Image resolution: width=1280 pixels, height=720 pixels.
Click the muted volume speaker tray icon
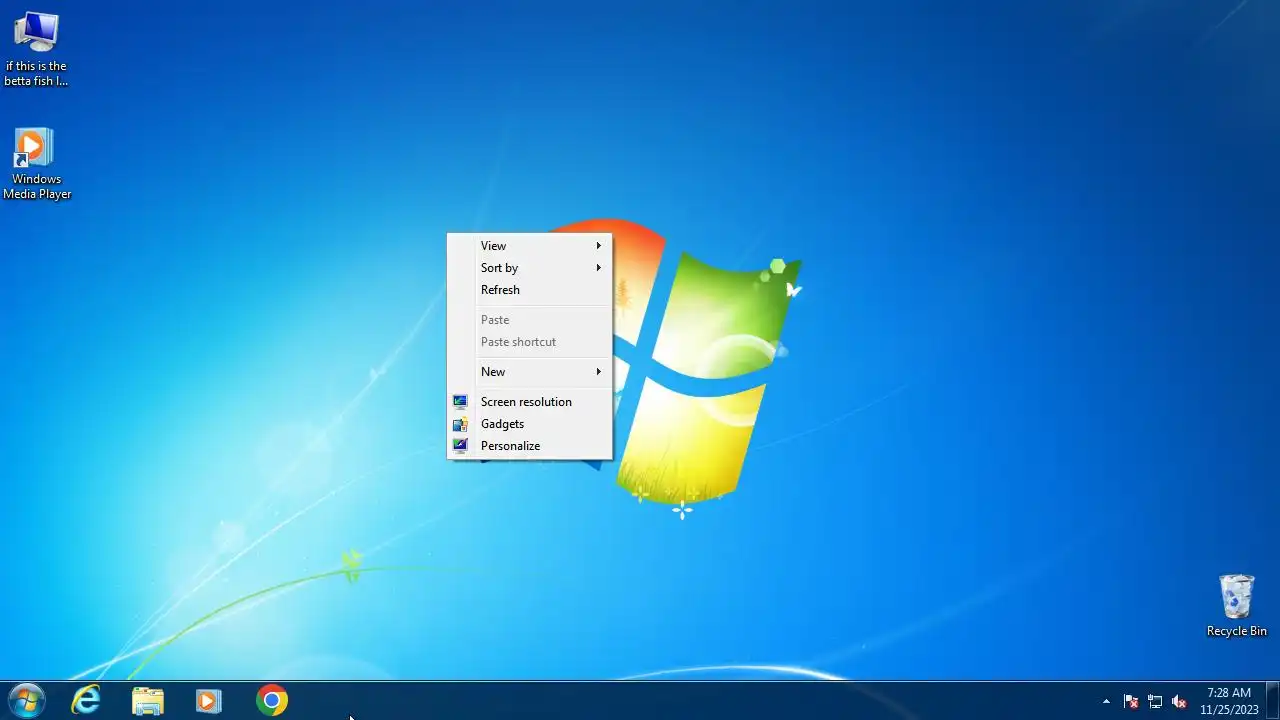point(1179,702)
